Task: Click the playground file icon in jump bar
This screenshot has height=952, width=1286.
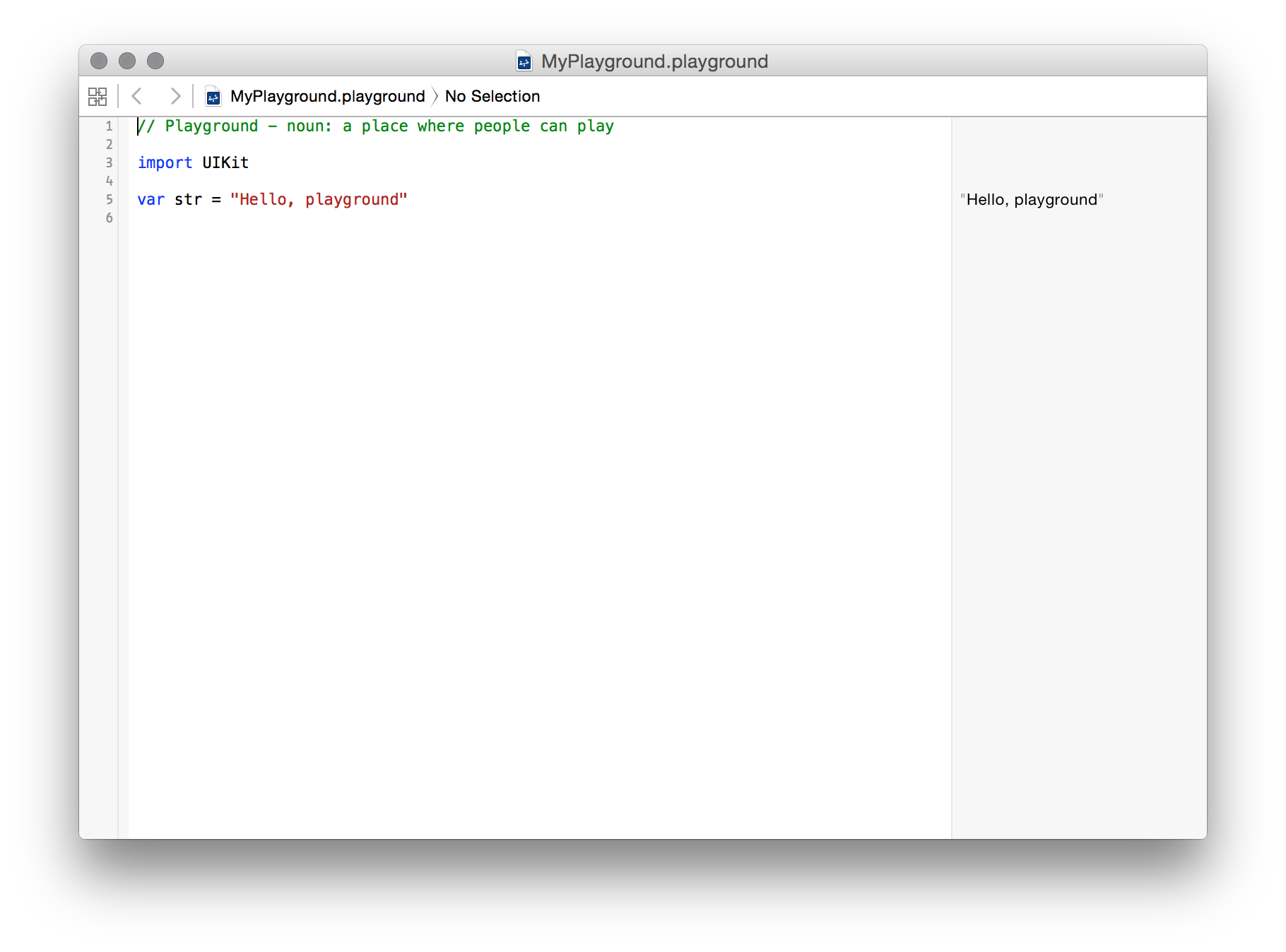Action: point(213,96)
